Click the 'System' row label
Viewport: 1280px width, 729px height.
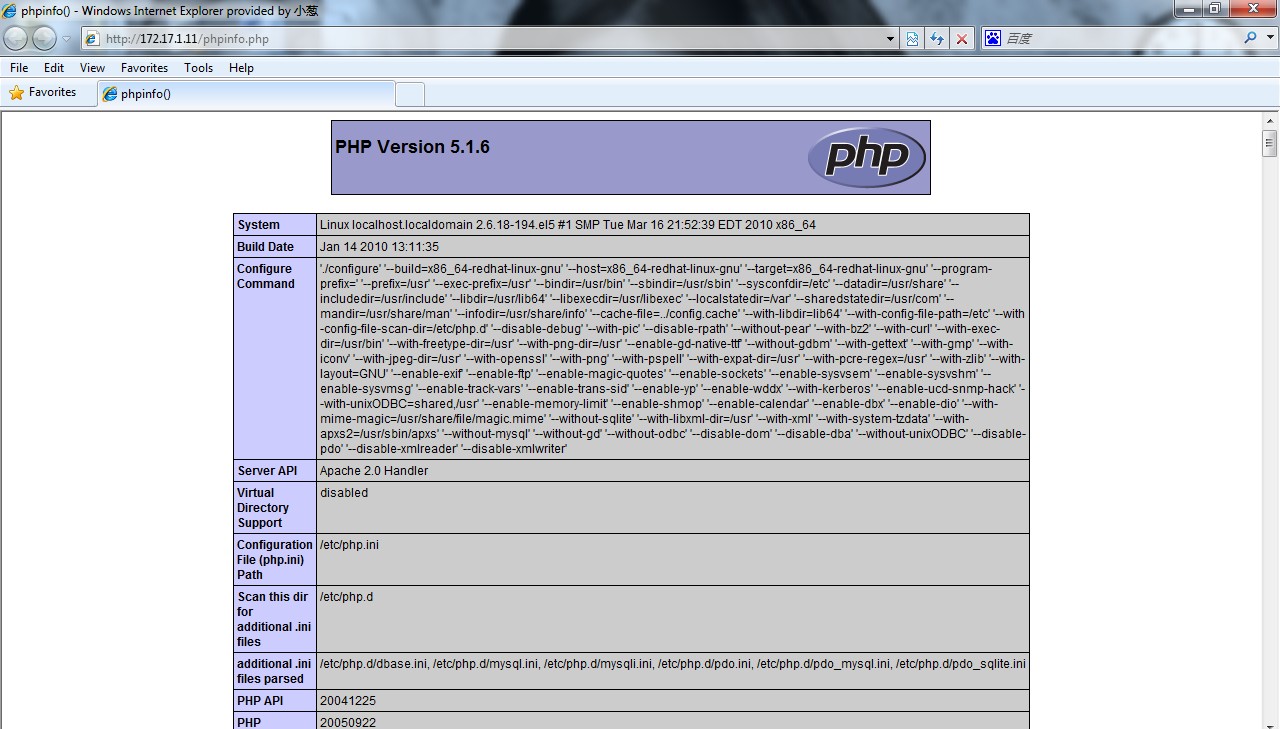click(x=259, y=225)
